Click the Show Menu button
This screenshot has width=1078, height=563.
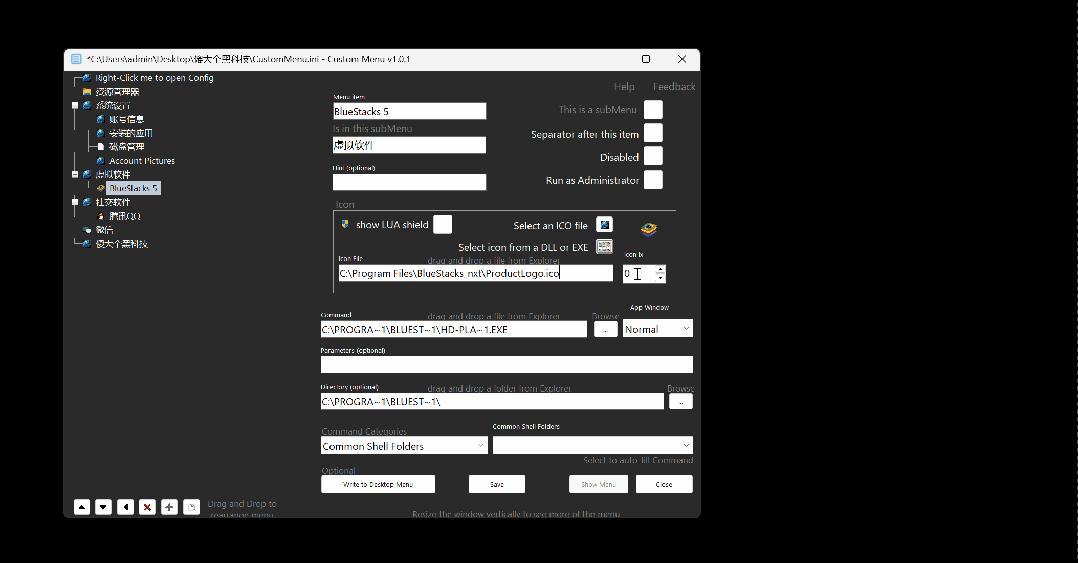click(x=598, y=484)
